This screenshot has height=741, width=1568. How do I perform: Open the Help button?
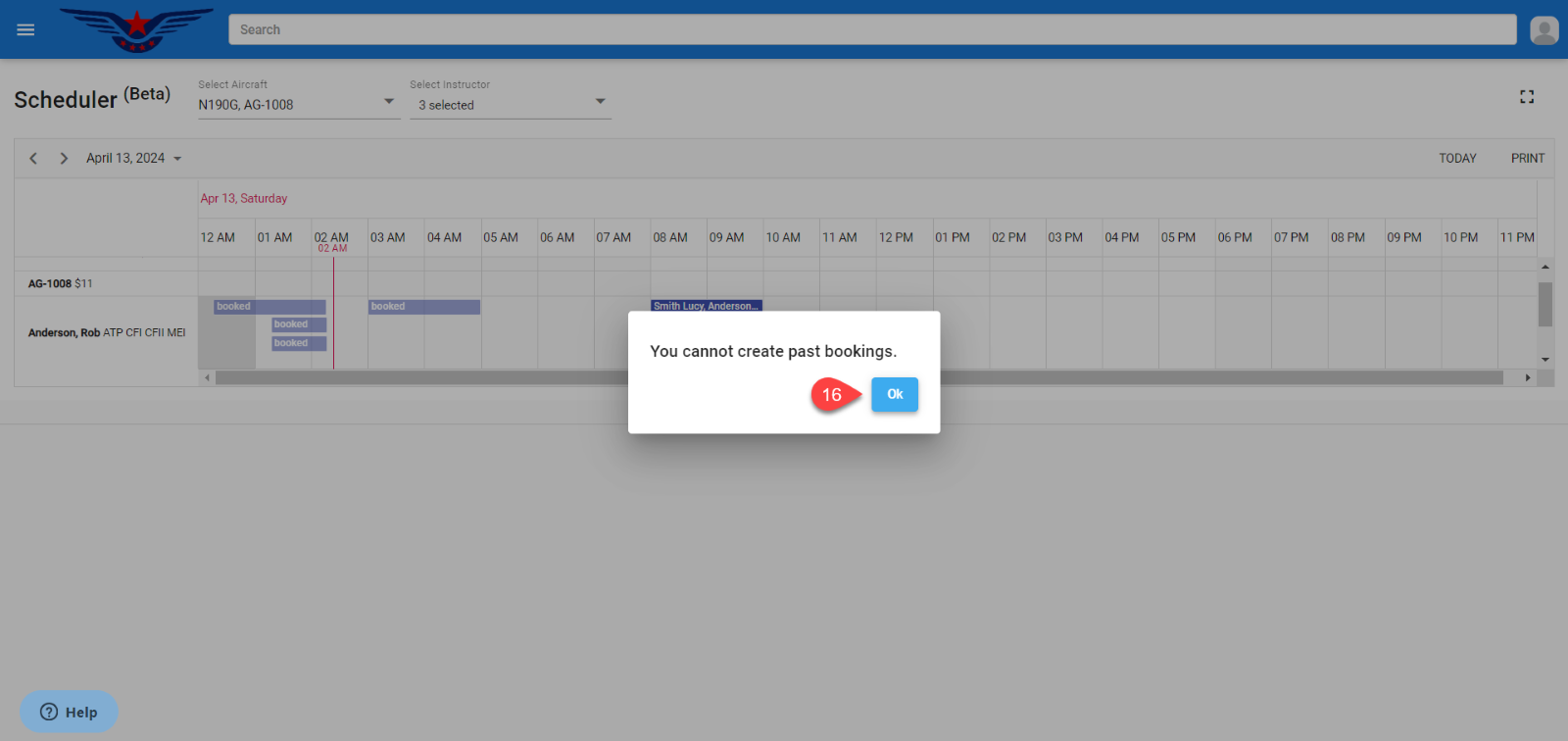pos(69,712)
